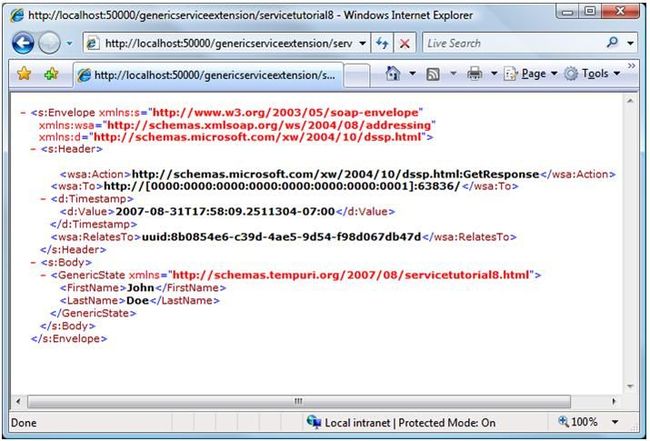This screenshot has height=441, width=650.
Task: Open the zoom level dropdown arrow
Action: click(x=615, y=422)
